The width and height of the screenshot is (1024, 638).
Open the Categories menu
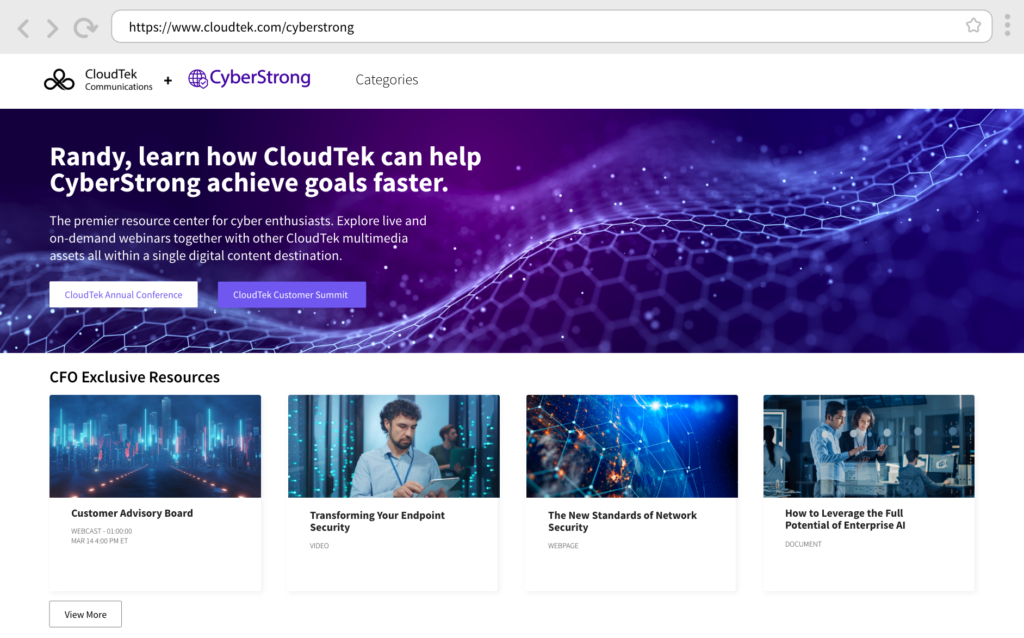(x=387, y=80)
